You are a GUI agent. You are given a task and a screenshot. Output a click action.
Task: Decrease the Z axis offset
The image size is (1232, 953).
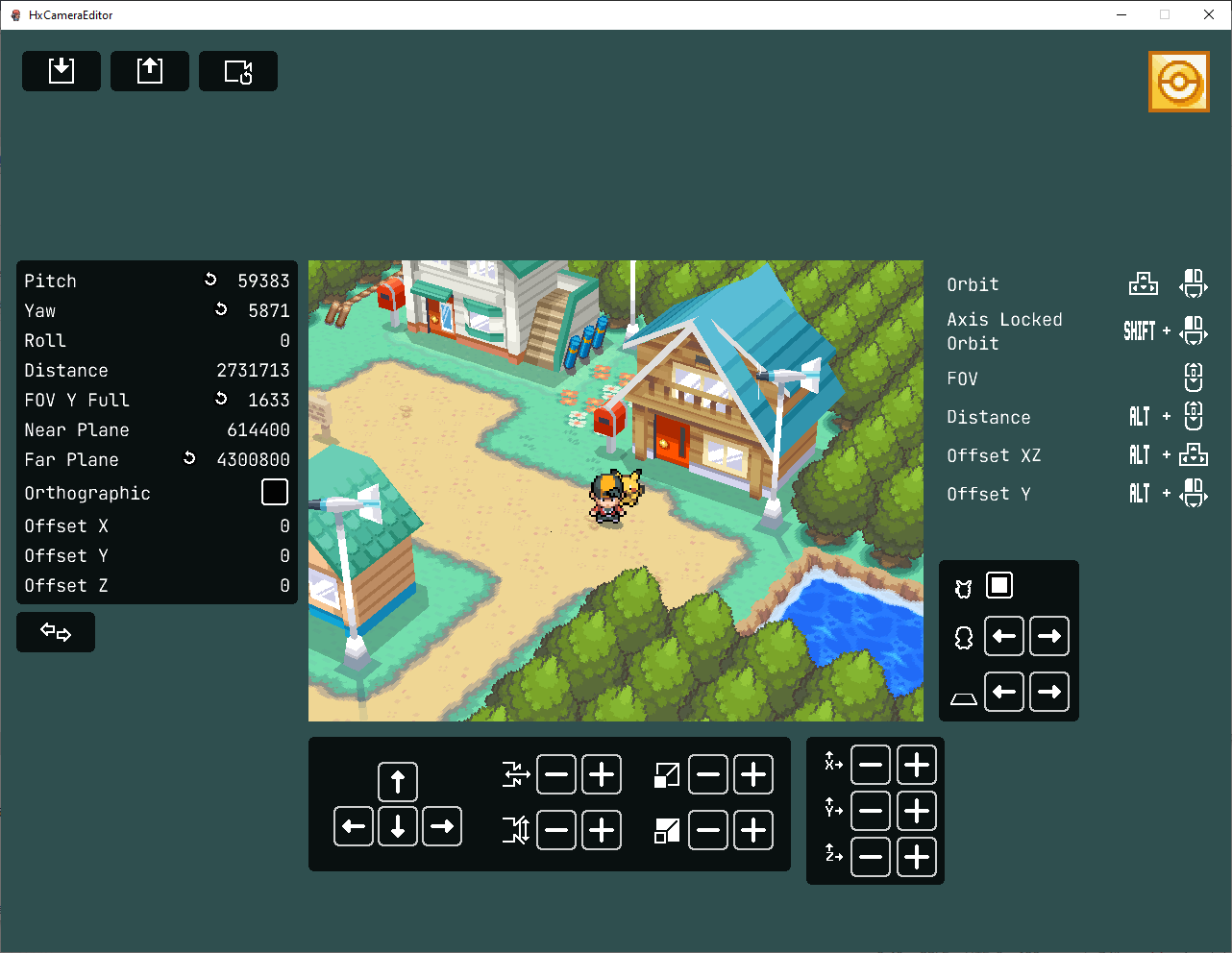click(871, 857)
